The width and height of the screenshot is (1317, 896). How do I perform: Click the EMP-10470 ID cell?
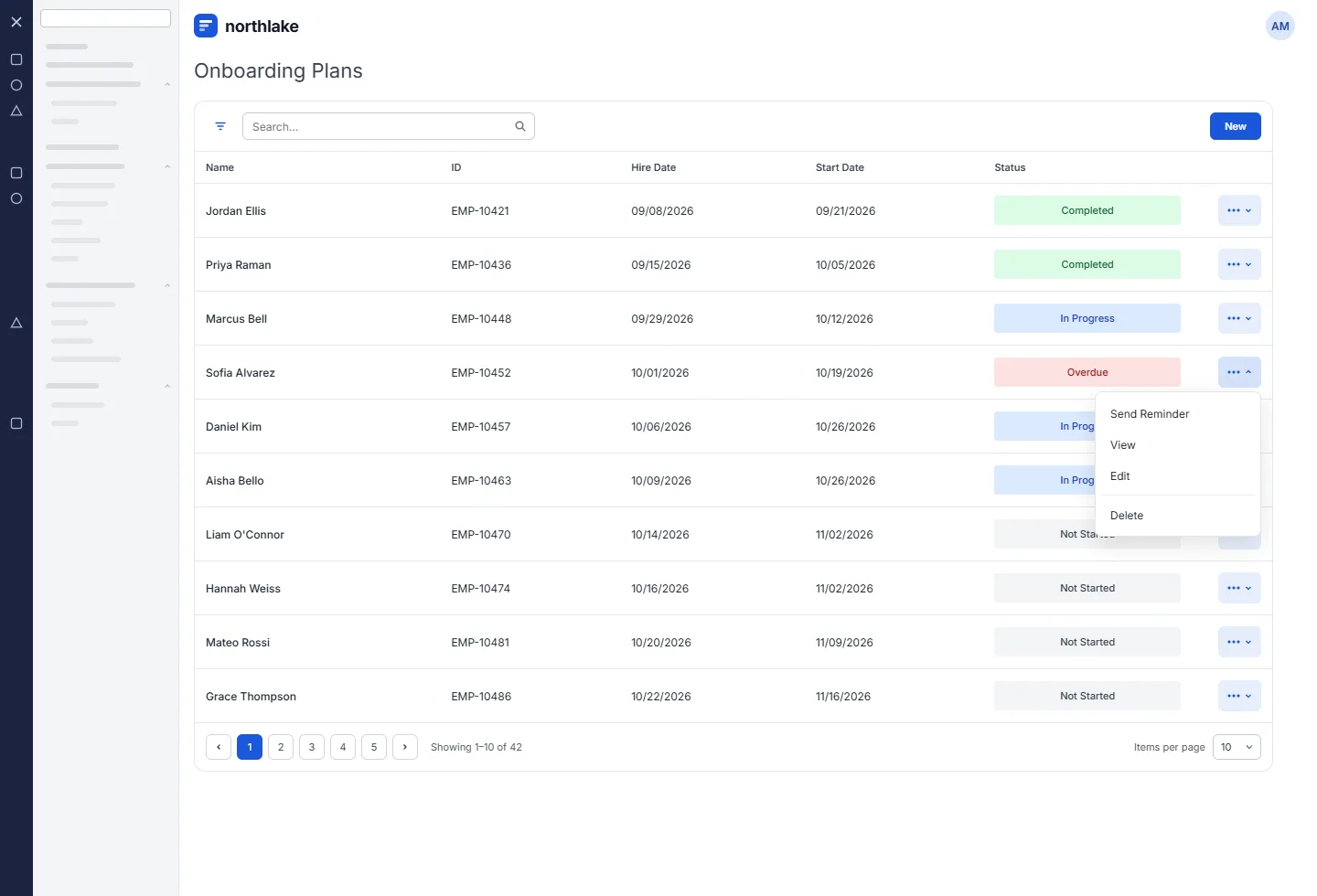tap(481, 534)
